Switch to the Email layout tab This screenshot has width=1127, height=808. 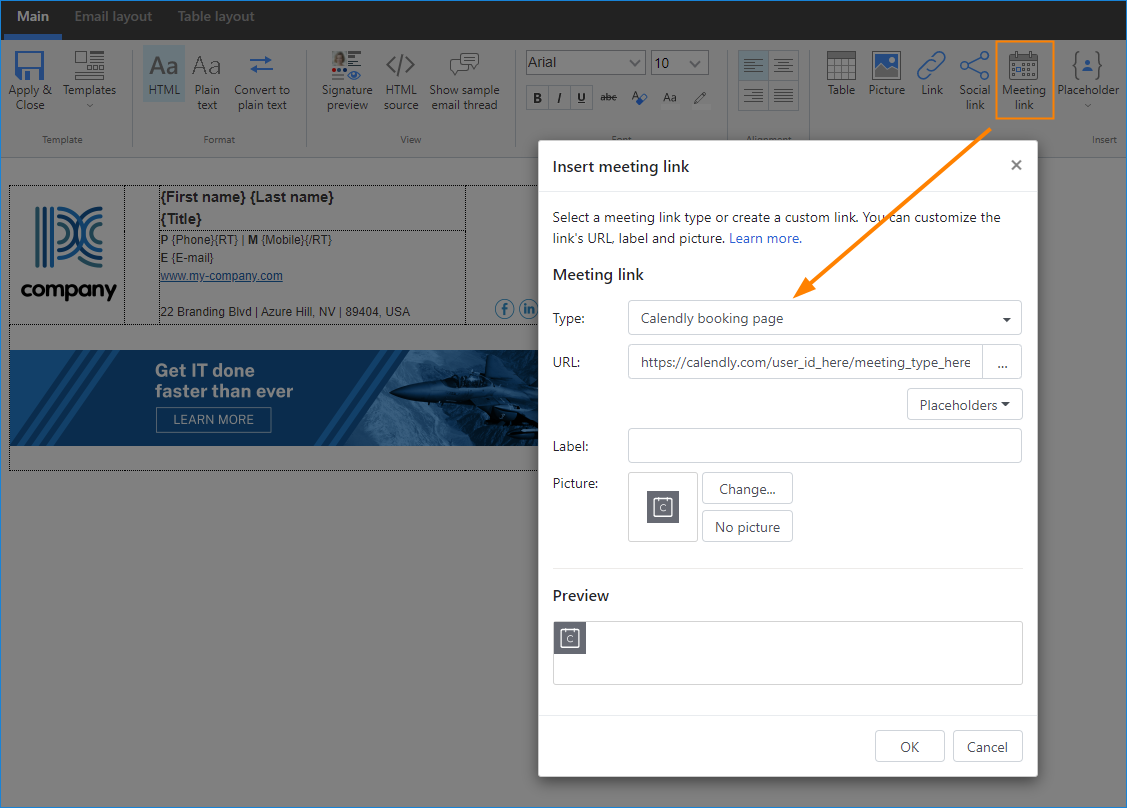[x=113, y=17]
